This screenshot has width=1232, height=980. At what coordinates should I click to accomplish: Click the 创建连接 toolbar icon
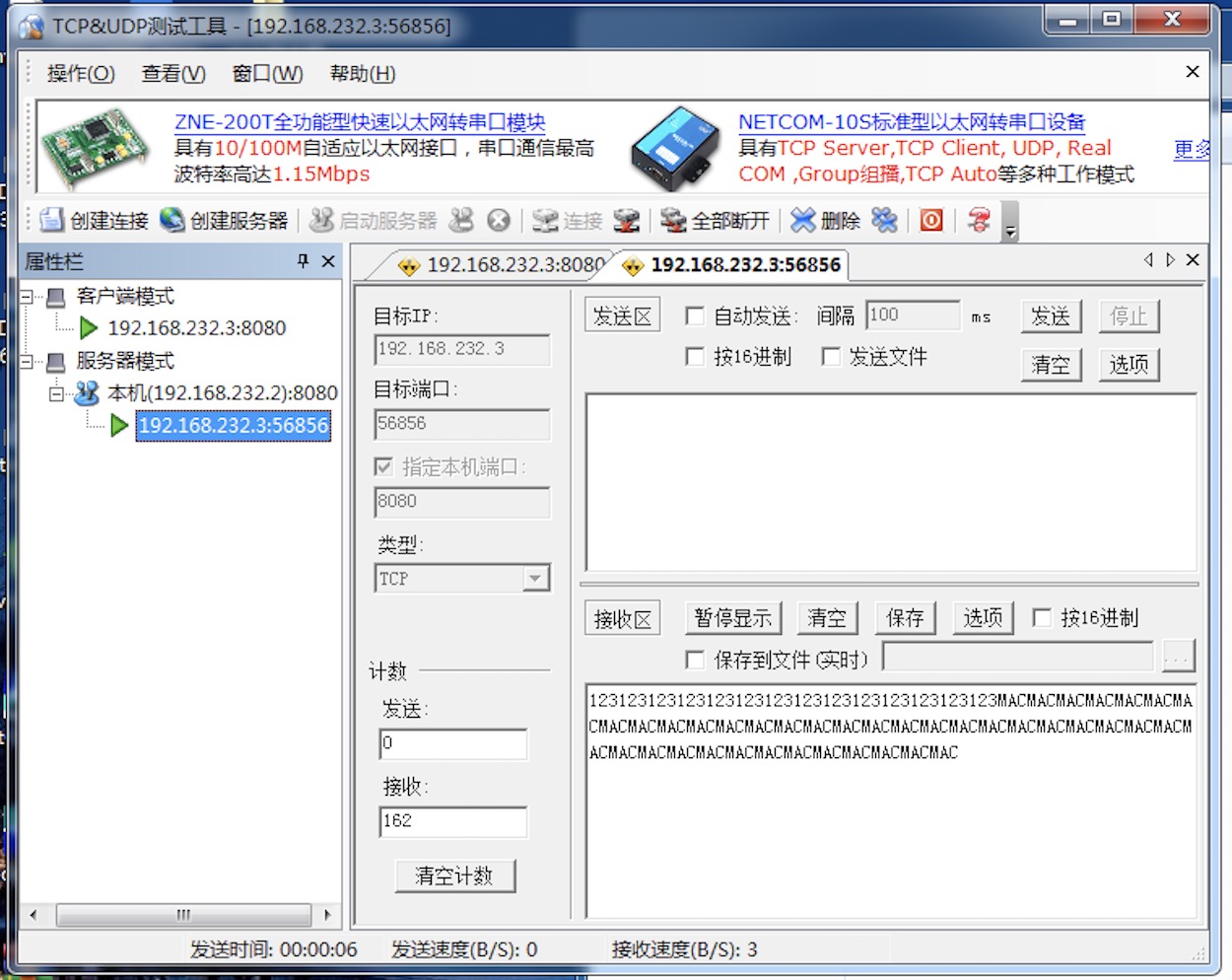point(51,220)
